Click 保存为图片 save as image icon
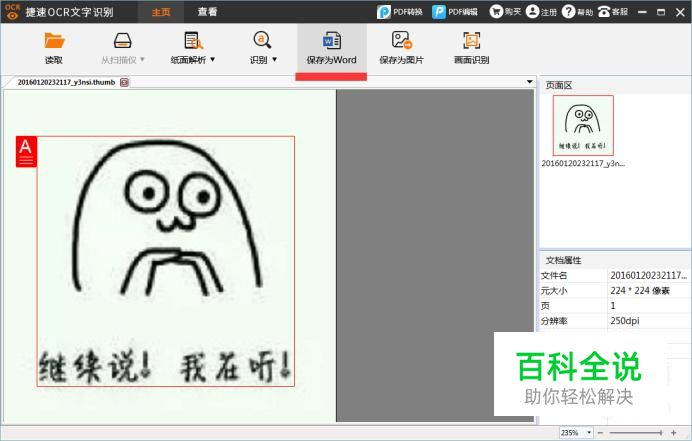692x441 pixels. [402, 40]
